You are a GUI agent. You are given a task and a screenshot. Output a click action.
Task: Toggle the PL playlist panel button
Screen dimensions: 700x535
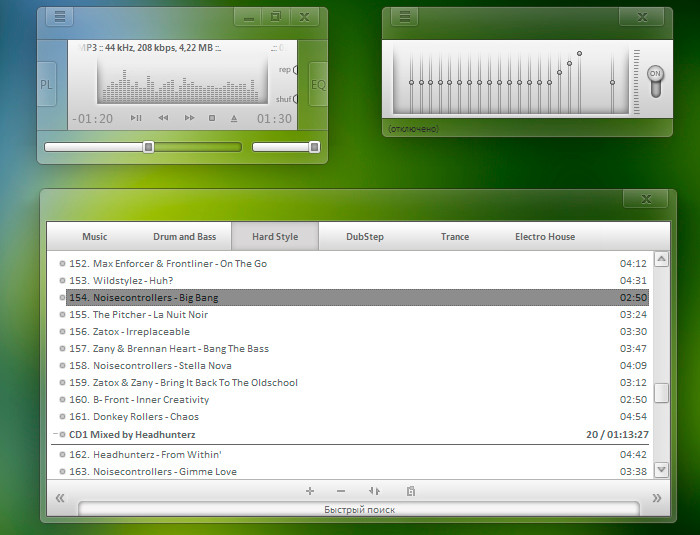click(46, 84)
